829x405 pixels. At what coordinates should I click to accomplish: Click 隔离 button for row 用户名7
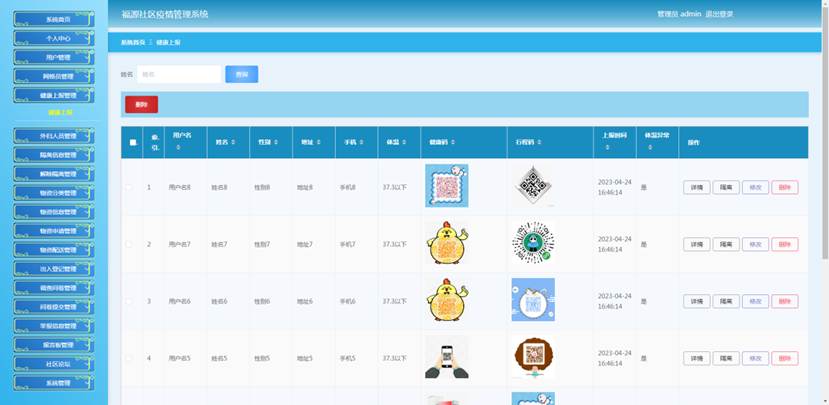726,244
